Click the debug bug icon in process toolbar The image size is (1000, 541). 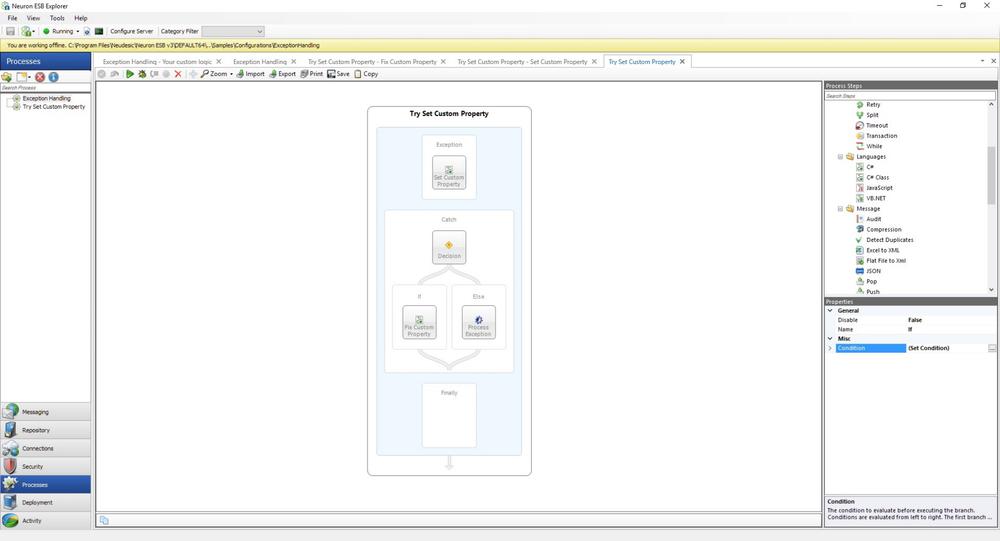coord(142,74)
